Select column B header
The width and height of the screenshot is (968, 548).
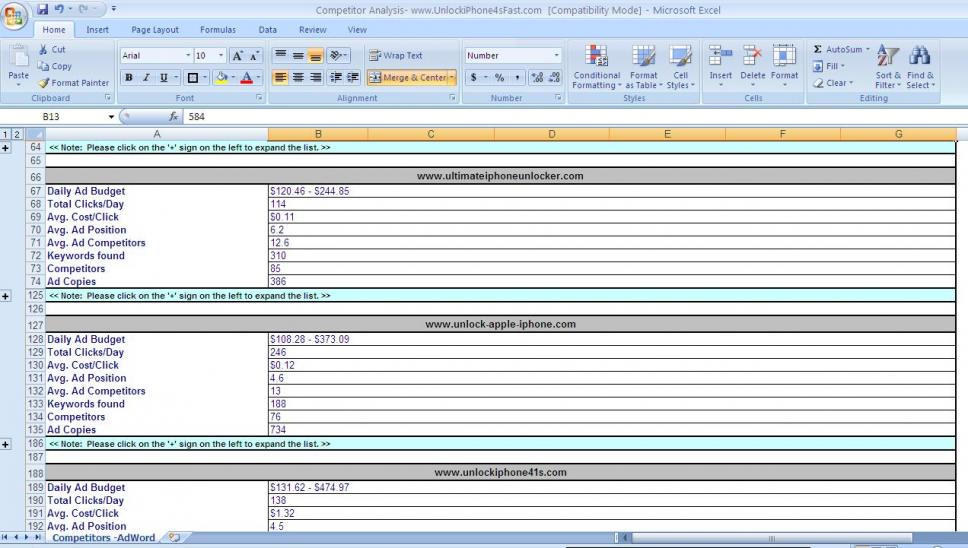pos(318,134)
